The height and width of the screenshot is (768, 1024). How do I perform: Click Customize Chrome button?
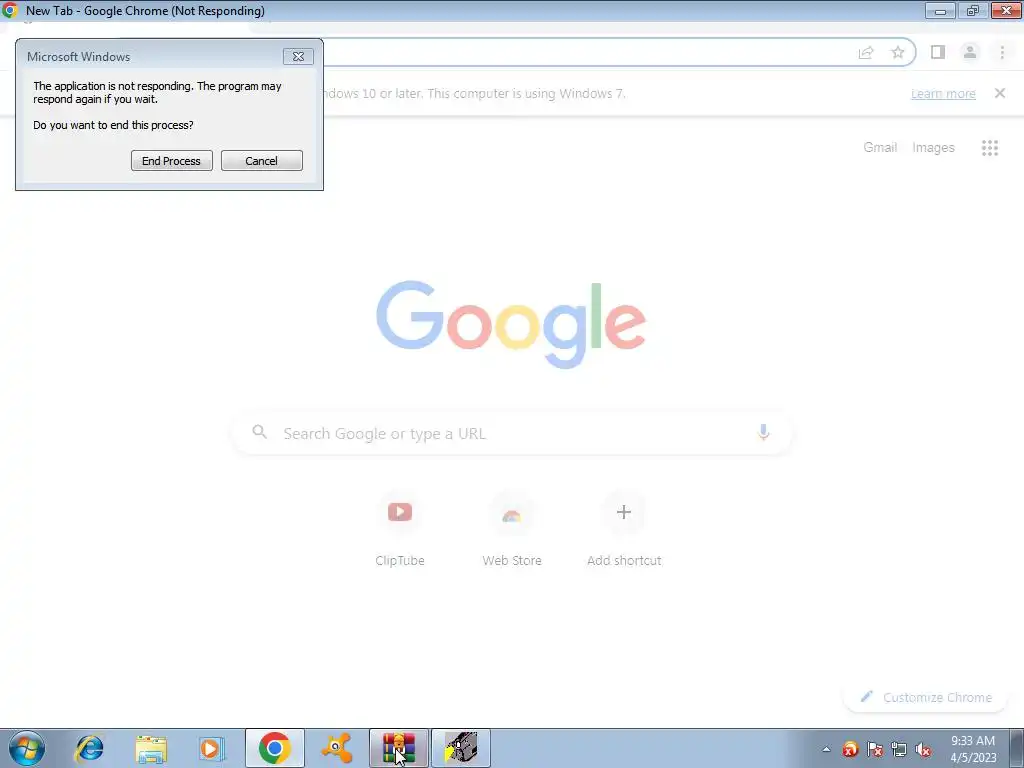(x=926, y=697)
